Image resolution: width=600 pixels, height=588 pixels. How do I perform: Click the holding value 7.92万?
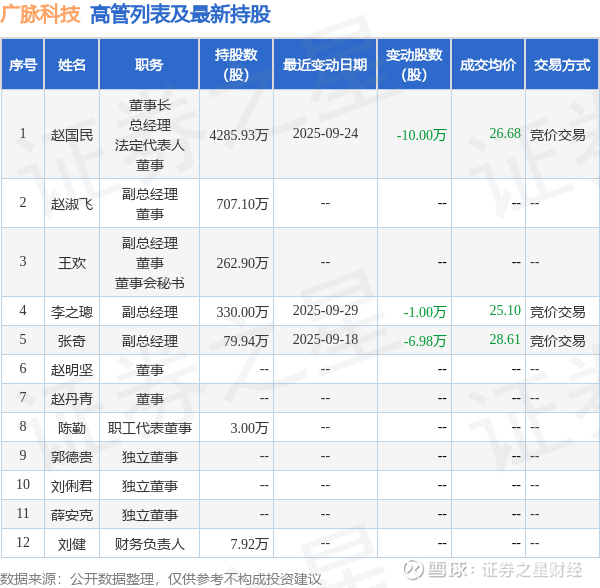point(249,544)
